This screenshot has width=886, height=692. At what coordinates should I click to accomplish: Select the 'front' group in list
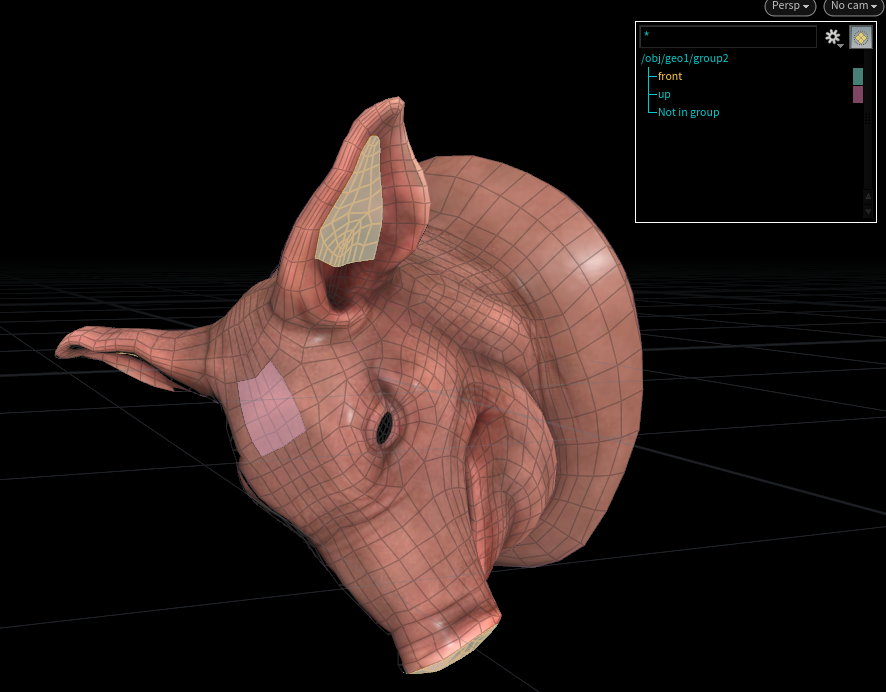670,76
